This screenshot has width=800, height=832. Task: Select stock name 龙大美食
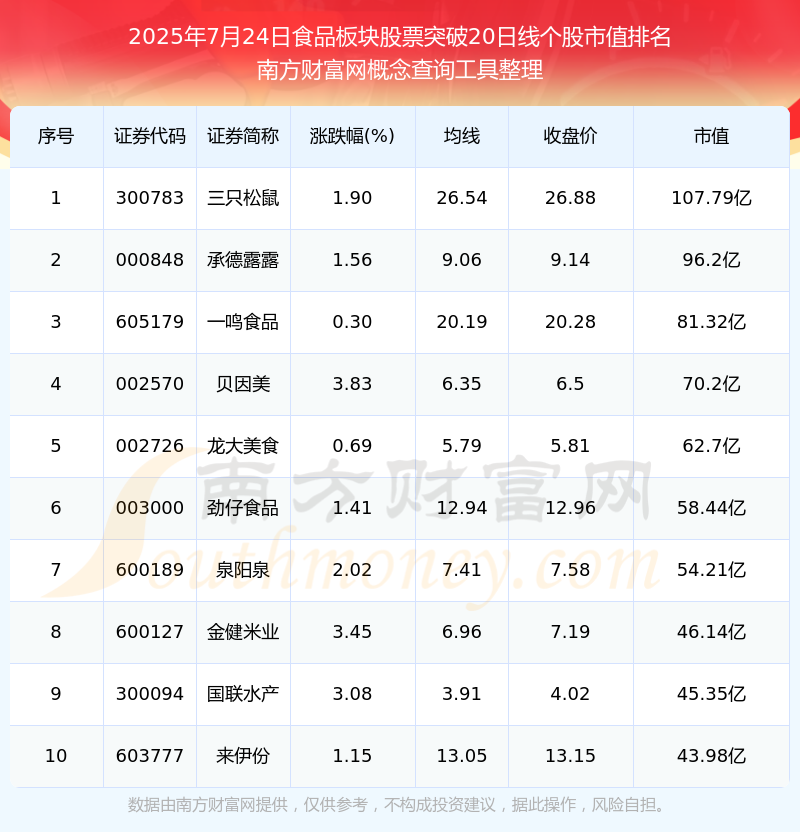243,446
